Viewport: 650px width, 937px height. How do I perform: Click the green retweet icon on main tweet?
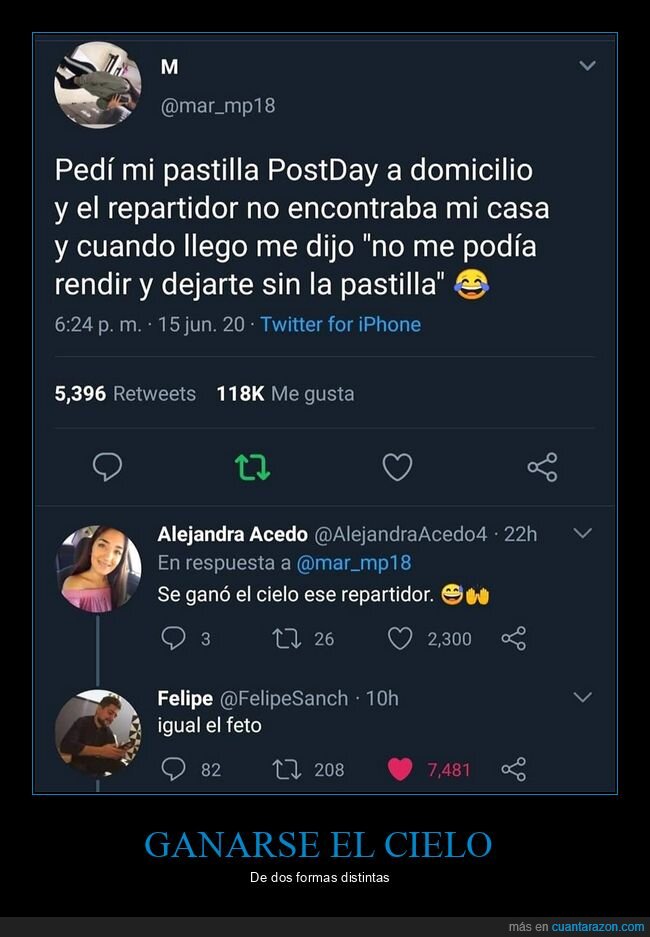pos(252,467)
